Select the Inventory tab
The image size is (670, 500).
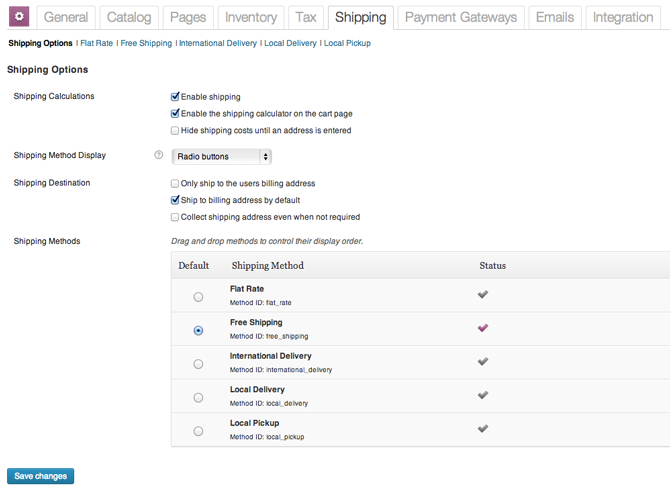(251, 17)
